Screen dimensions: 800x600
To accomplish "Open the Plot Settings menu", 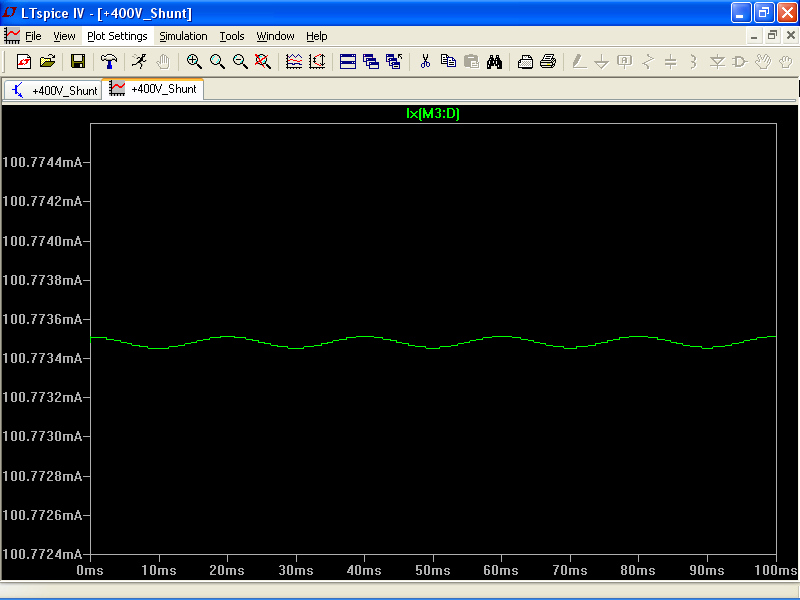I will coord(117,36).
